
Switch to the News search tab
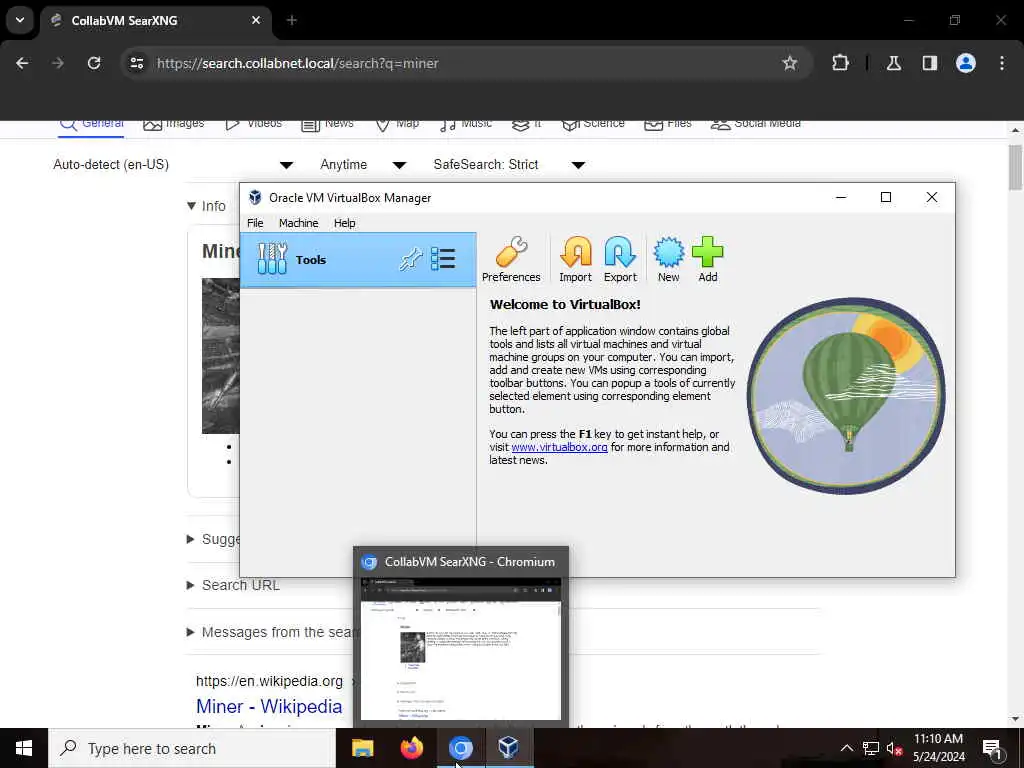[x=327, y=124]
